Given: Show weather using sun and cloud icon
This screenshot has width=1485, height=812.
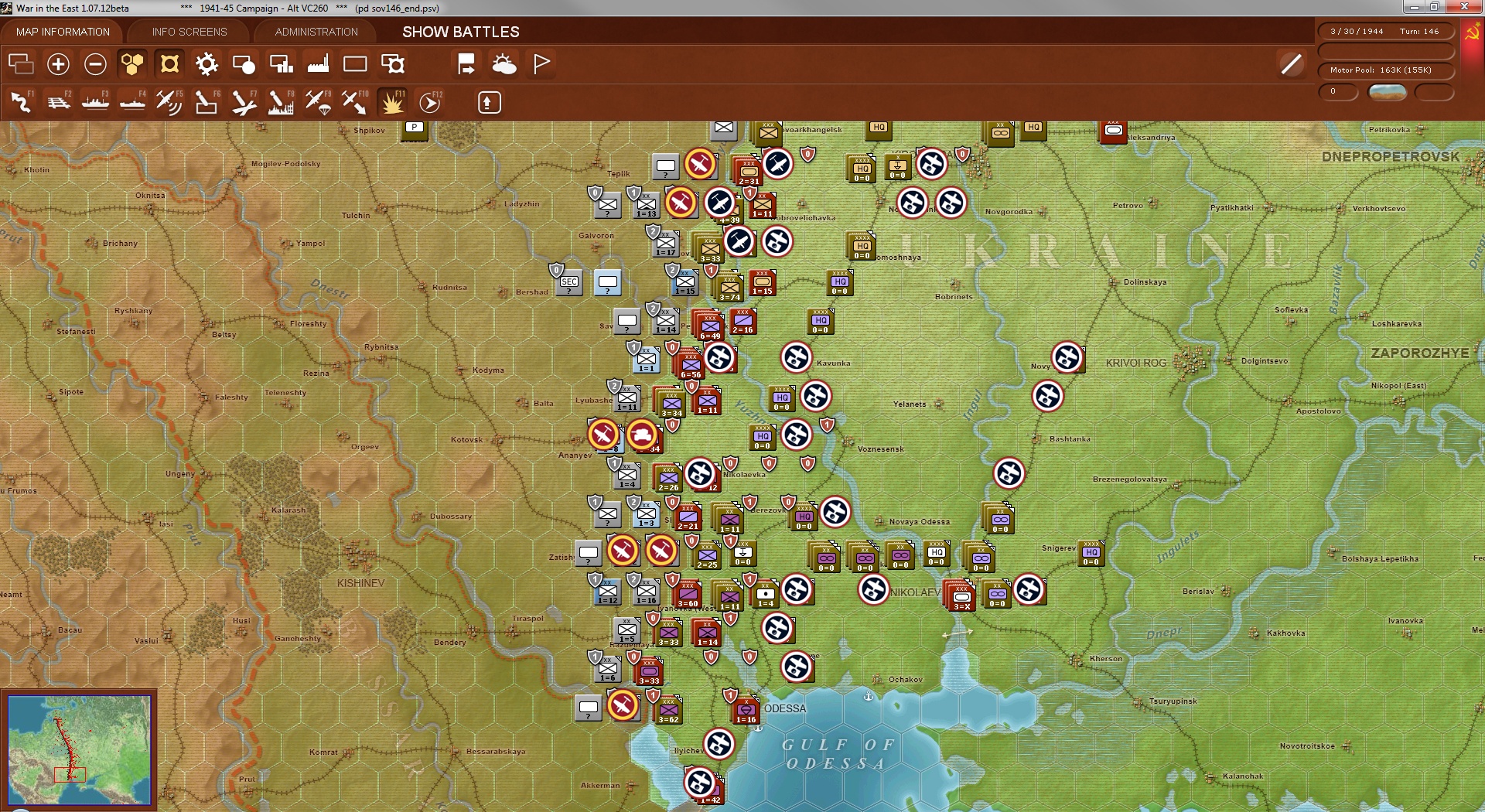Looking at the screenshot, I should [504, 63].
